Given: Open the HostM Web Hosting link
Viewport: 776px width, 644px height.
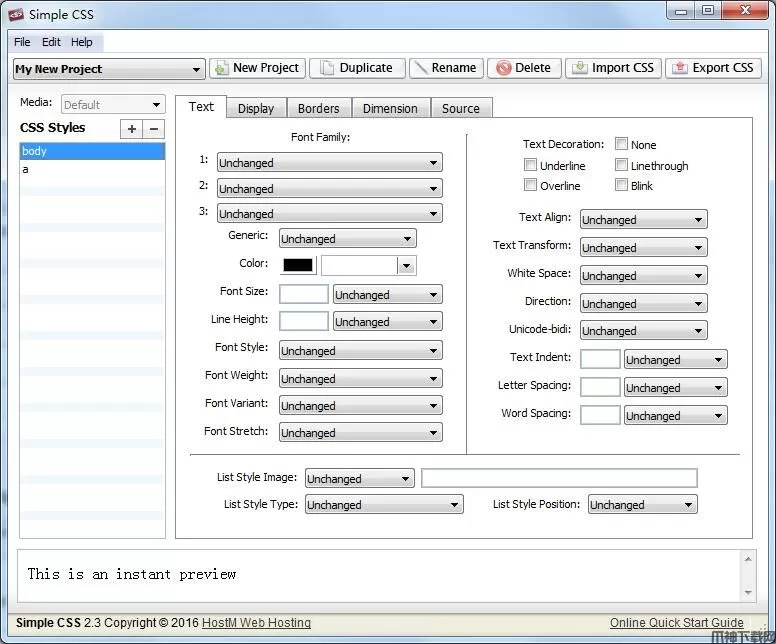Looking at the screenshot, I should tap(256, 623).
